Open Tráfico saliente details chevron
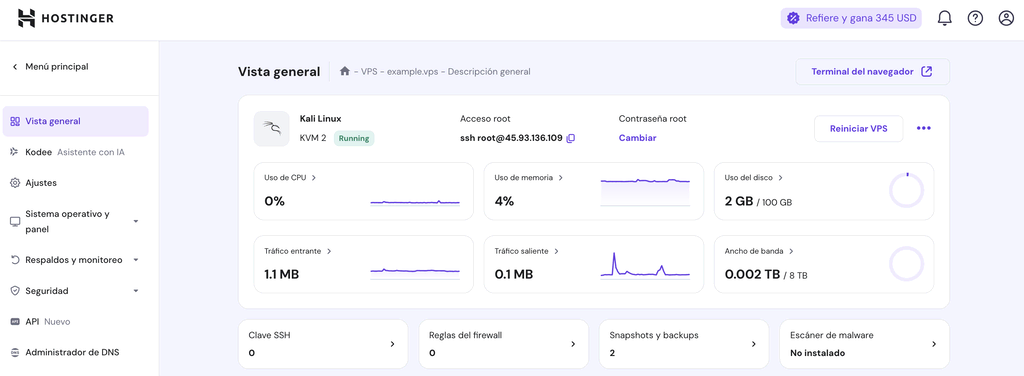Viewport: 1024px width, 376px height. pos(556,251)
